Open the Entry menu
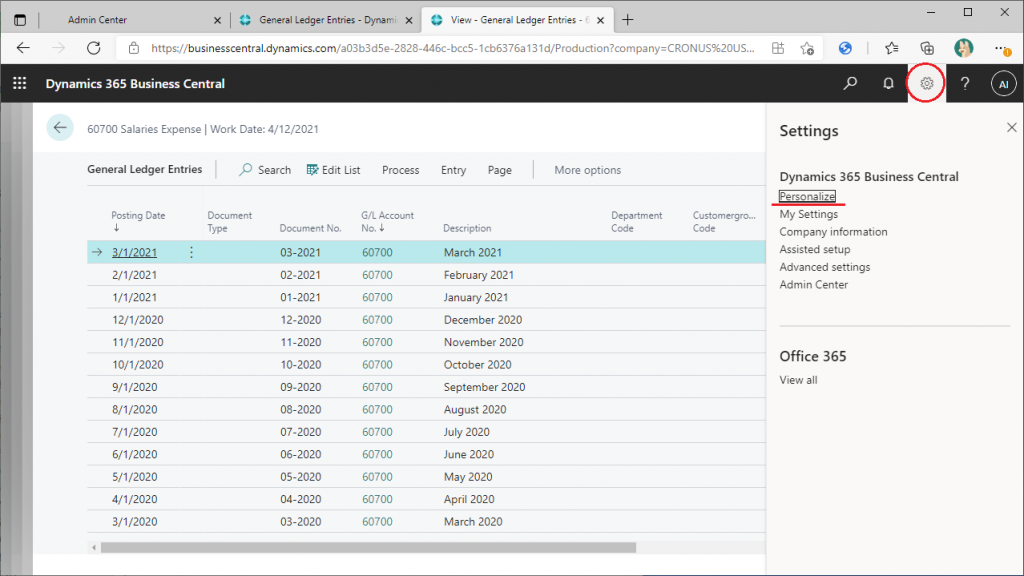 [453, 170]
